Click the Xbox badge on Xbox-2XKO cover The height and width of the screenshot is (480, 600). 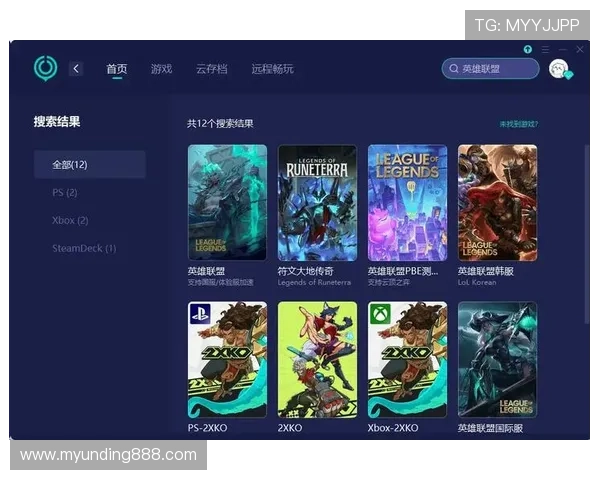[x=380, y=313]
